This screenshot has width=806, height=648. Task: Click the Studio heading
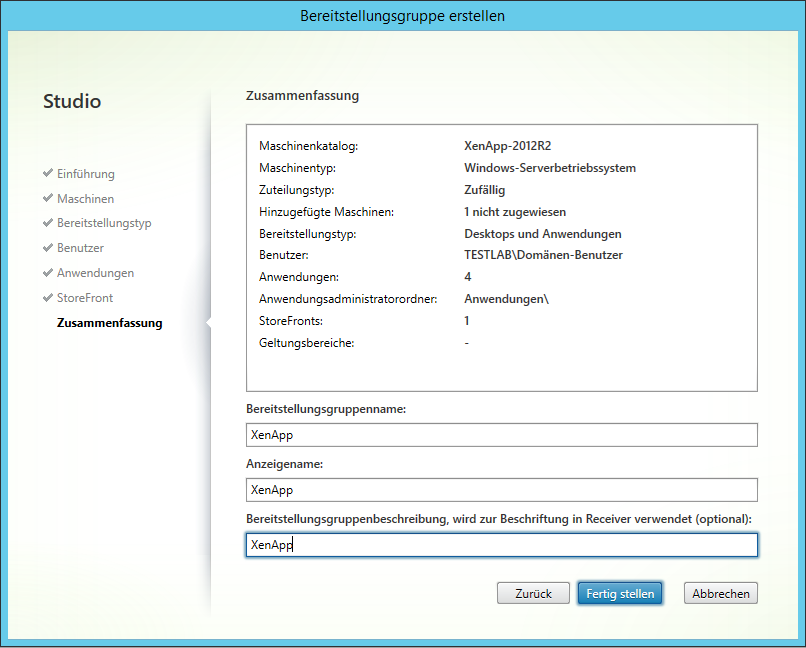[x=72, y=101]
